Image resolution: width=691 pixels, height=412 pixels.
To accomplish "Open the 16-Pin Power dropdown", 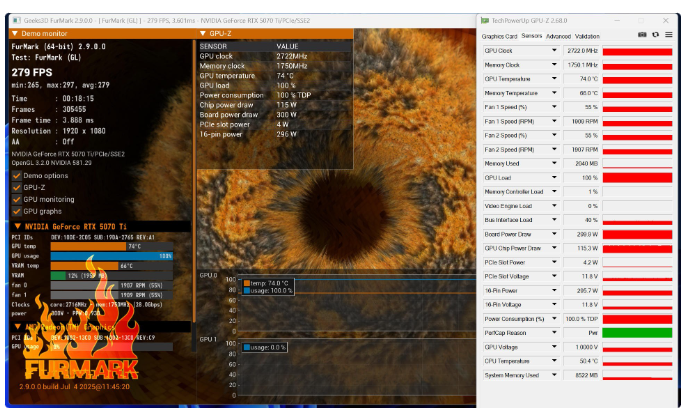I will click(554, 290).
